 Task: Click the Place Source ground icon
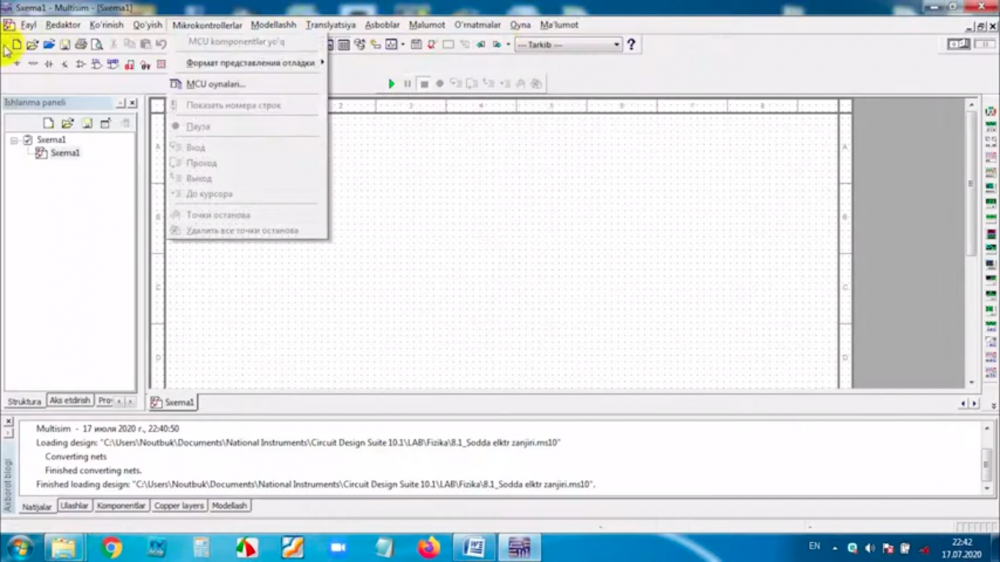(17, 64)
